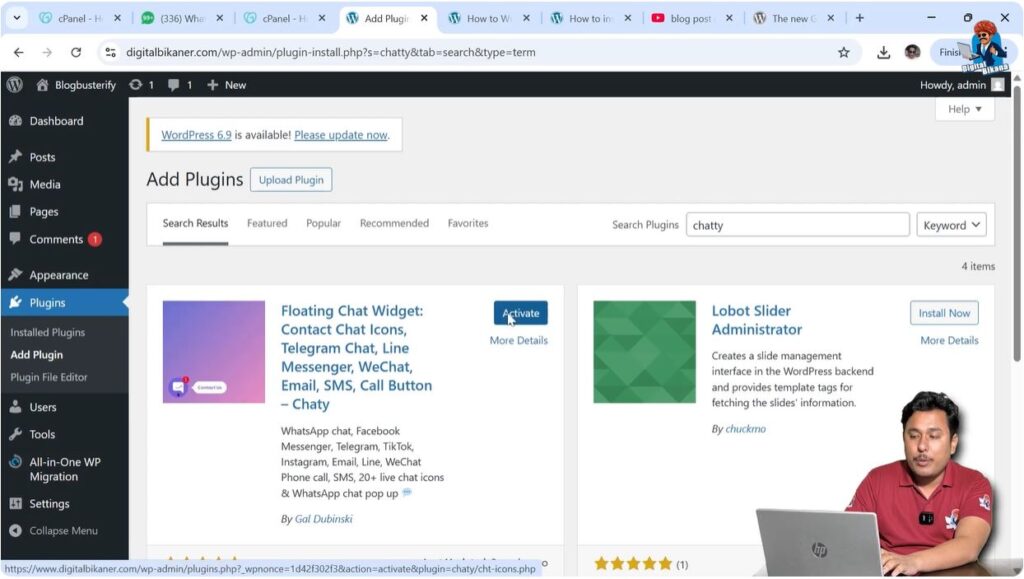Click the plus New content item
Screen dimensions: 1024x579
[227, 85]
